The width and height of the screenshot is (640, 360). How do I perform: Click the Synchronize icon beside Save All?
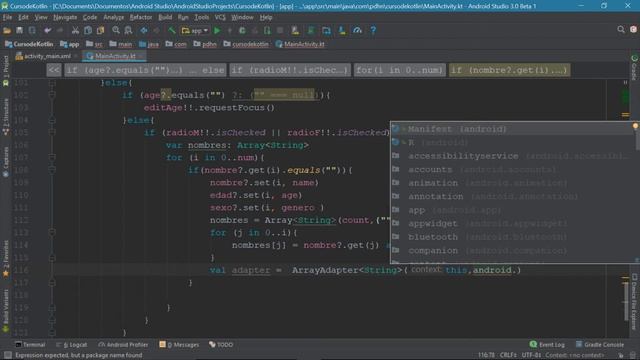click(32, 31)
